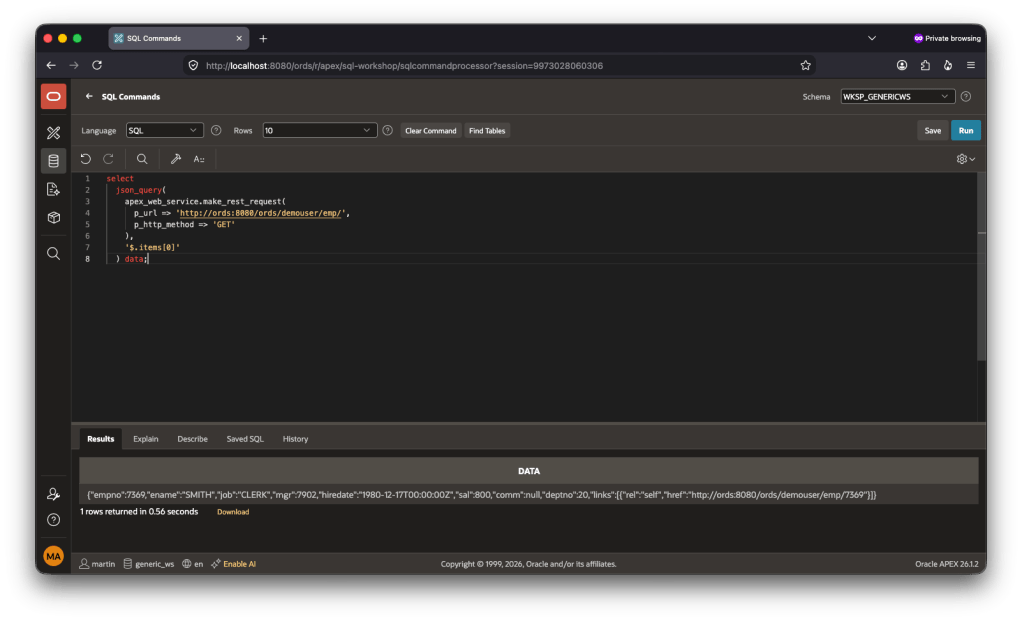Click the Oracle APEX home logo
Screen dimensions: 1022x621
[53, 96]
